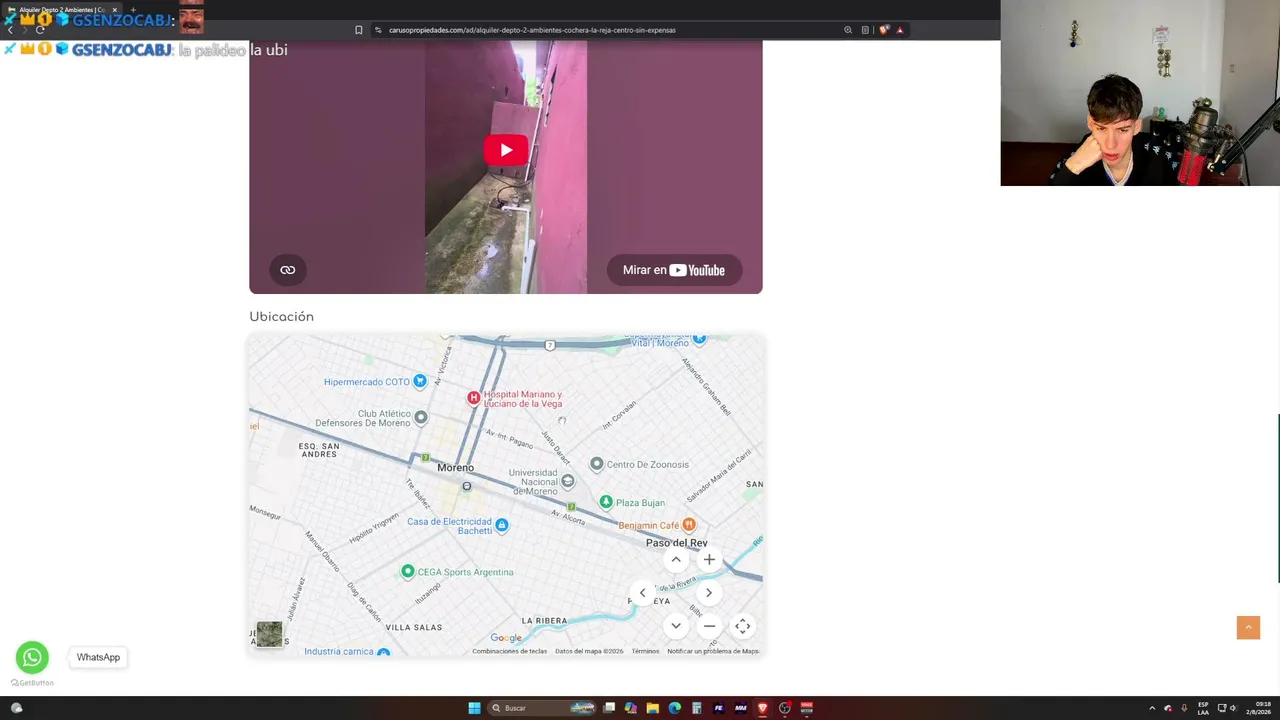Image resolution: width=1280 pixels, height=720 pixels.
Task: Switch map to satellite imagery thumbnail
Action: 269,634
